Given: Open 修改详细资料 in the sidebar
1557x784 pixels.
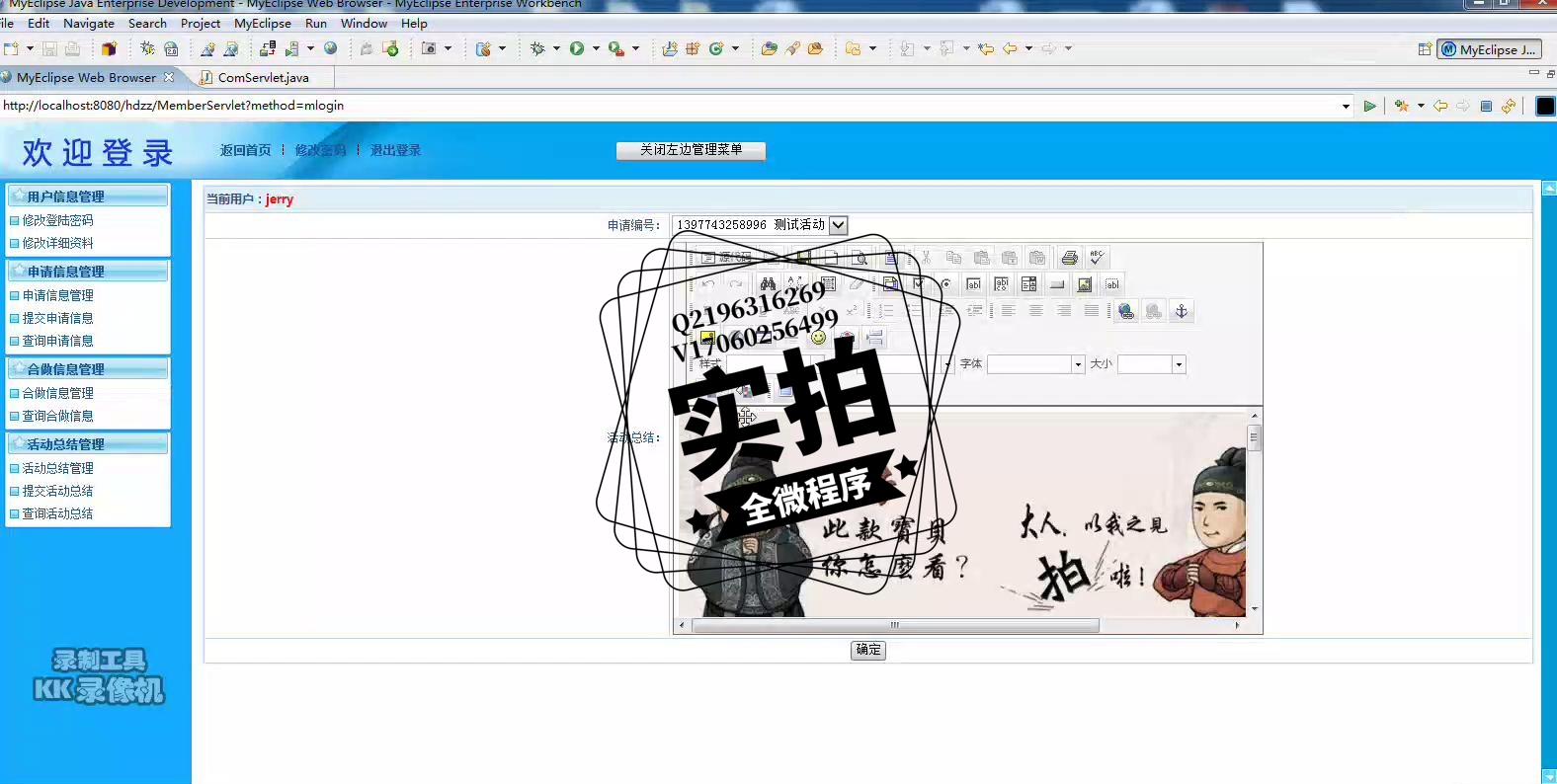Looking at the screenshot, I should (x=57, y=243).
